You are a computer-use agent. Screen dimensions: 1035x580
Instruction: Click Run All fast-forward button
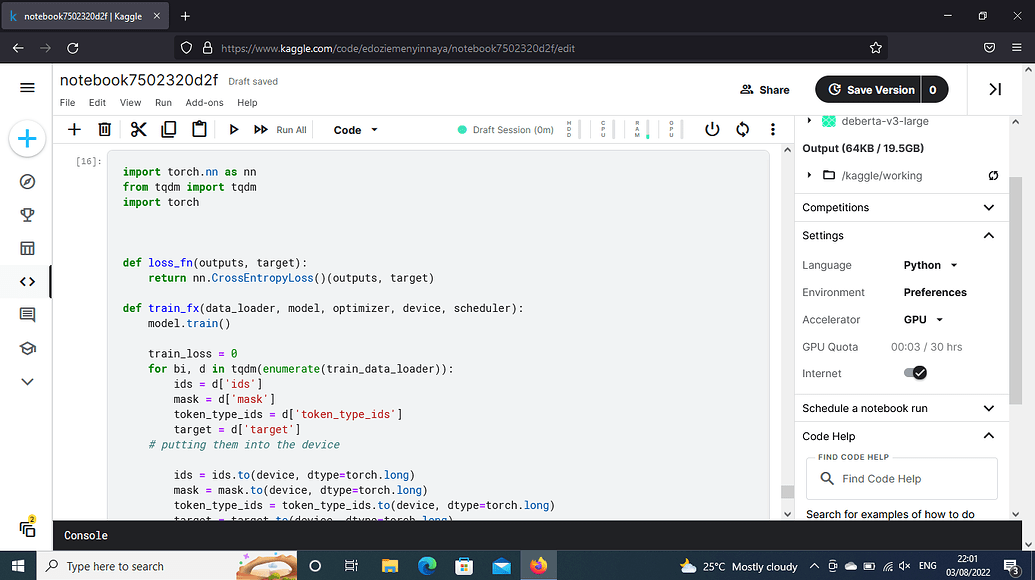(x=280, y=130)
